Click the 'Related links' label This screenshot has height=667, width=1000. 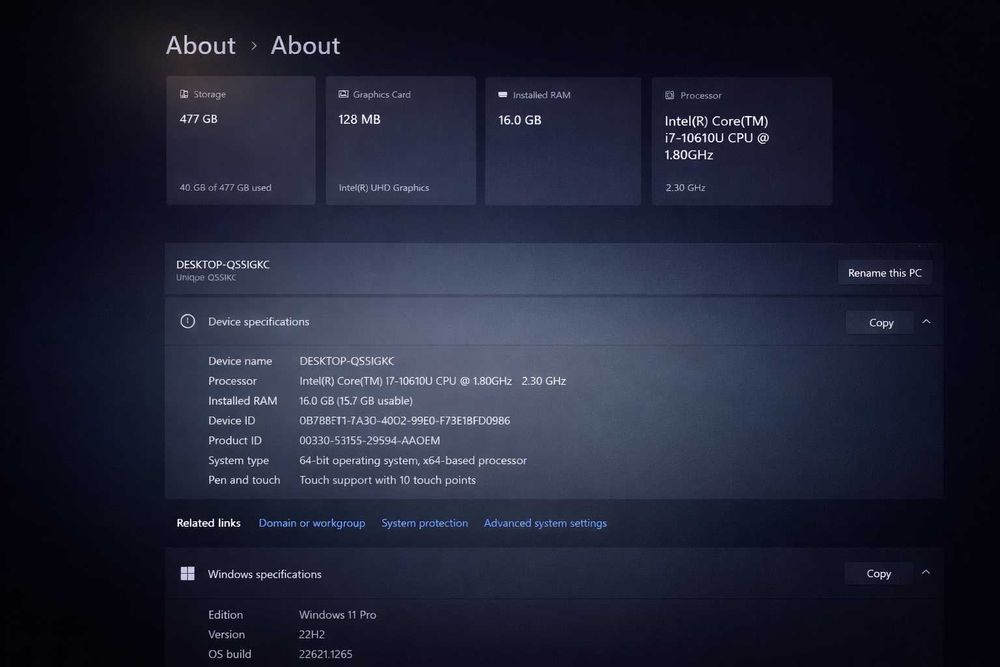click(x=209, y=523)
